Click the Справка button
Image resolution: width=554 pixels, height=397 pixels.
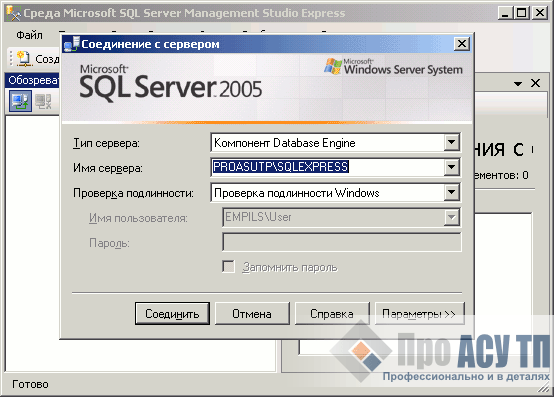pos(332,313)
